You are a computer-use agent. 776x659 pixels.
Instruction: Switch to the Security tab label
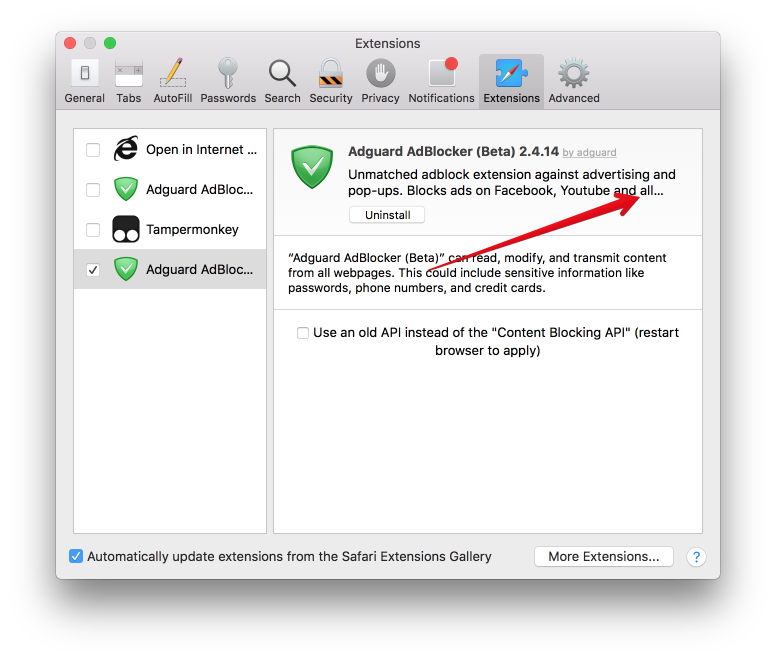(x=331, y=98)
